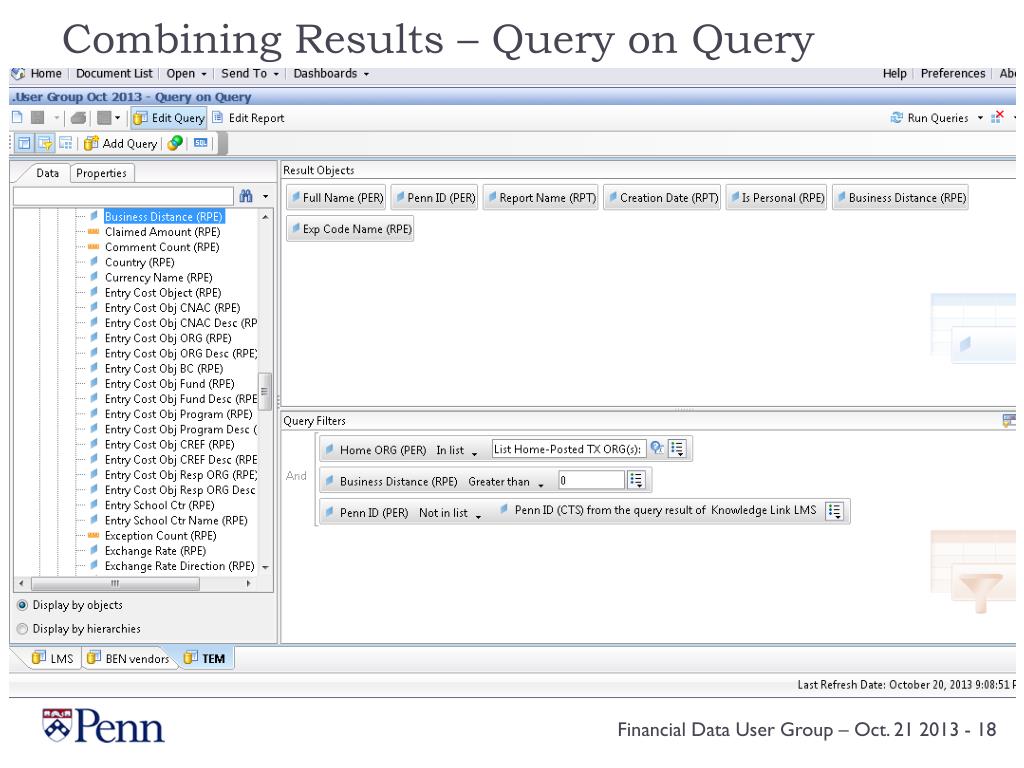Click the combined queries icon beside Add Query
Screen dimensions: 1024x768
176,144
